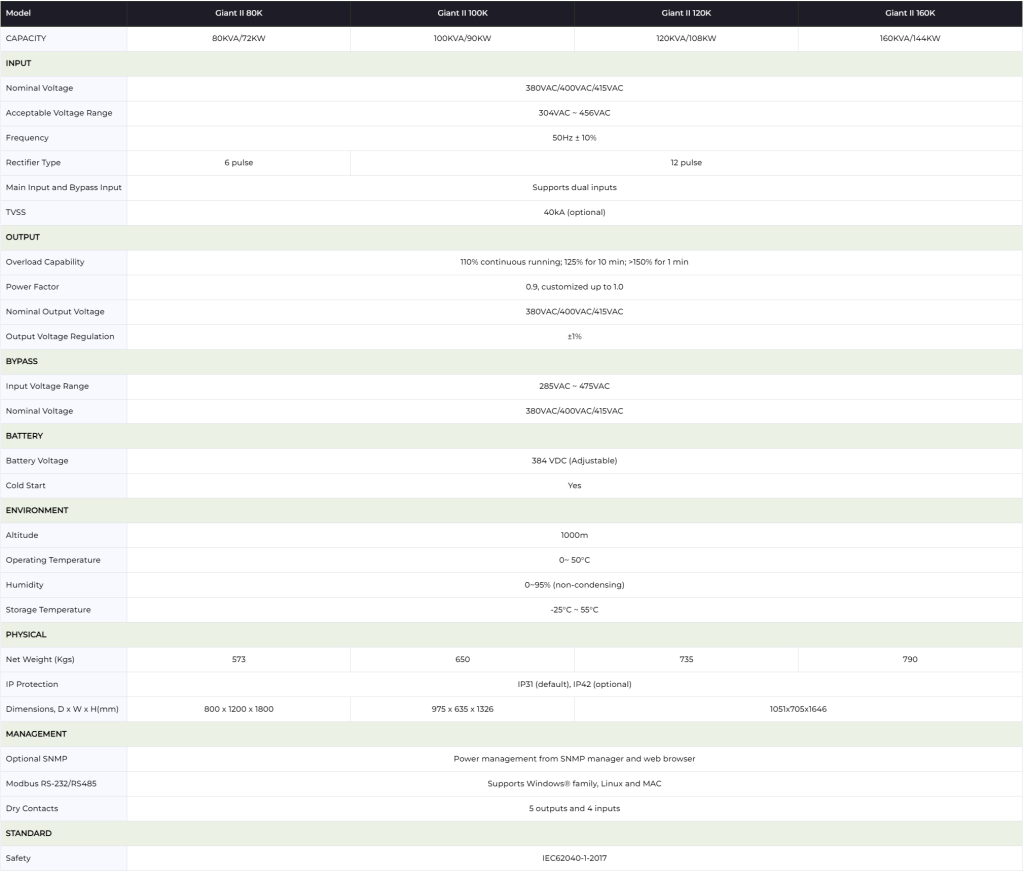Select the "±1%" regulation value
The width and height of the screenshot is (1024, 873).
click(575, 336)
